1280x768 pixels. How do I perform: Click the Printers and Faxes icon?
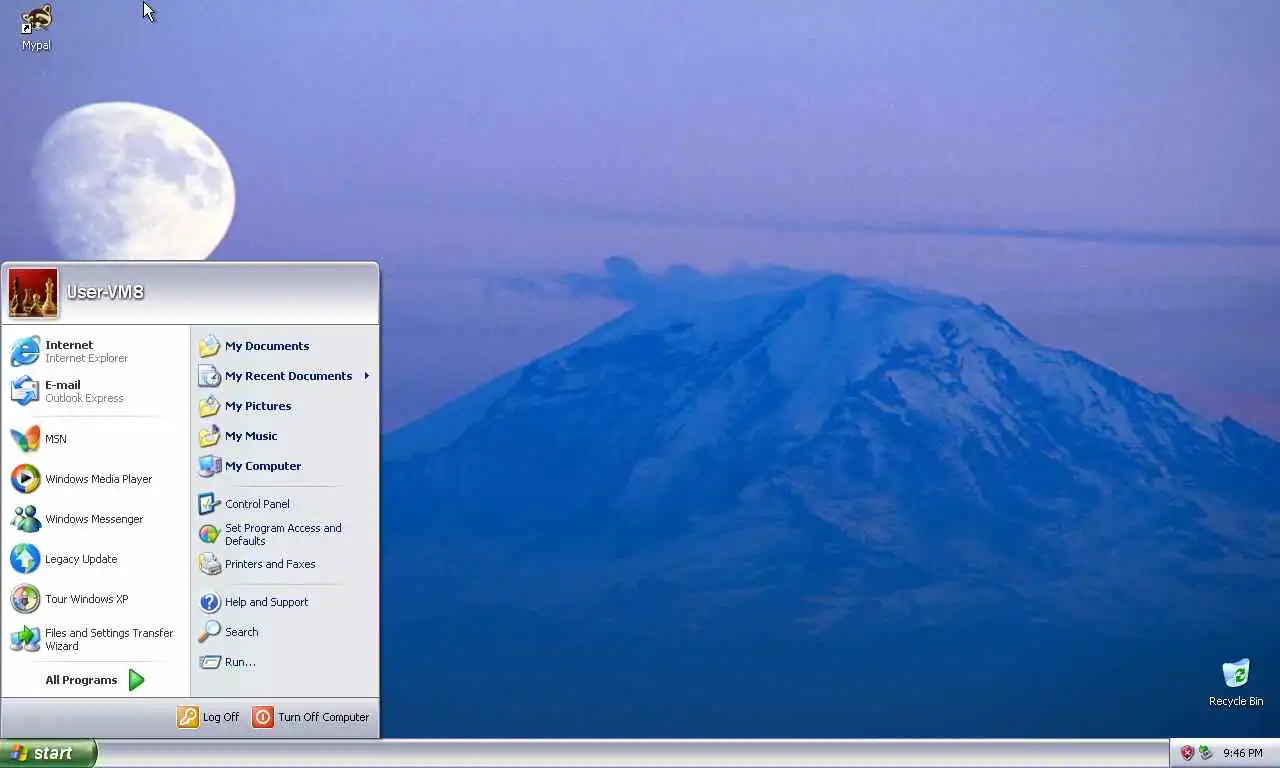point(209,564)
